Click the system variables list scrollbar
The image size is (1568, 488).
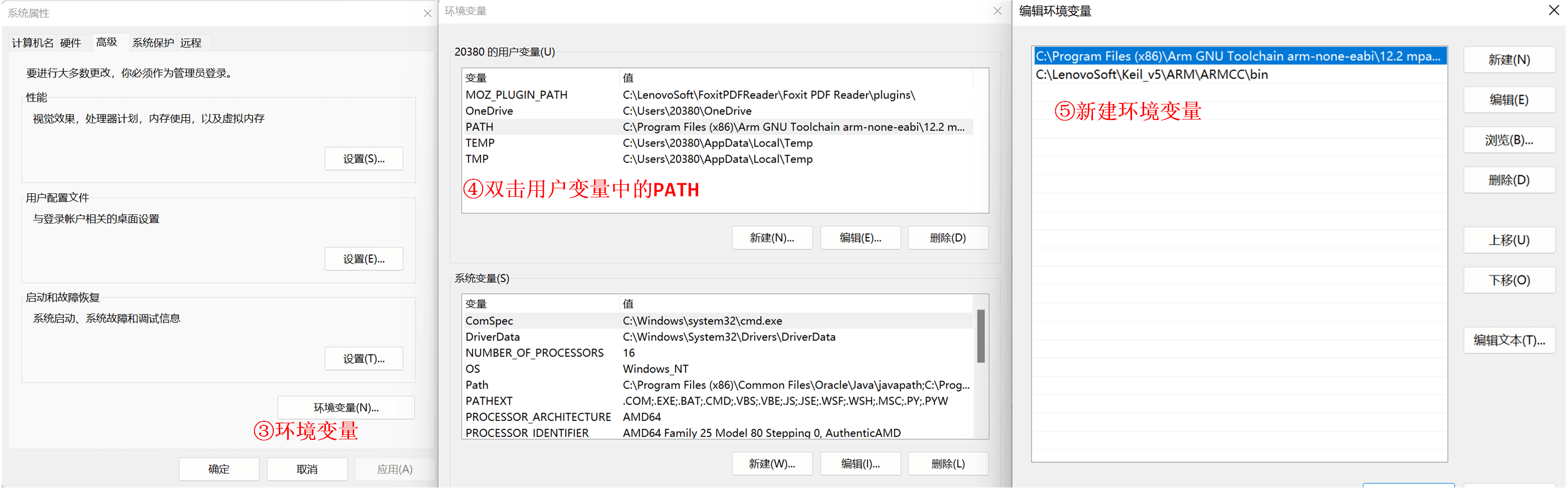[x=980, y=336]
